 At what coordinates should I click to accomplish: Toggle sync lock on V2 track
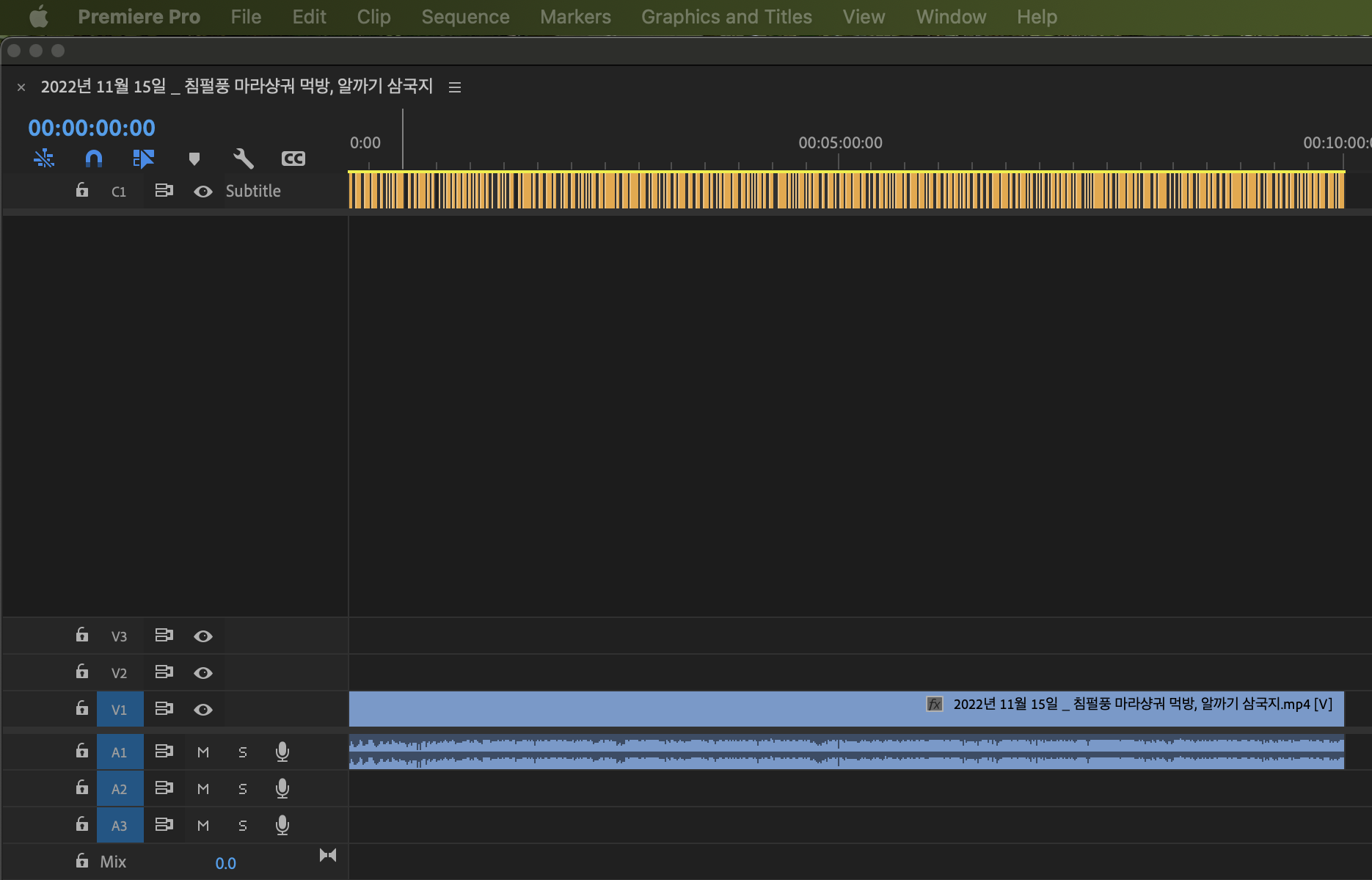pos(164,672)
